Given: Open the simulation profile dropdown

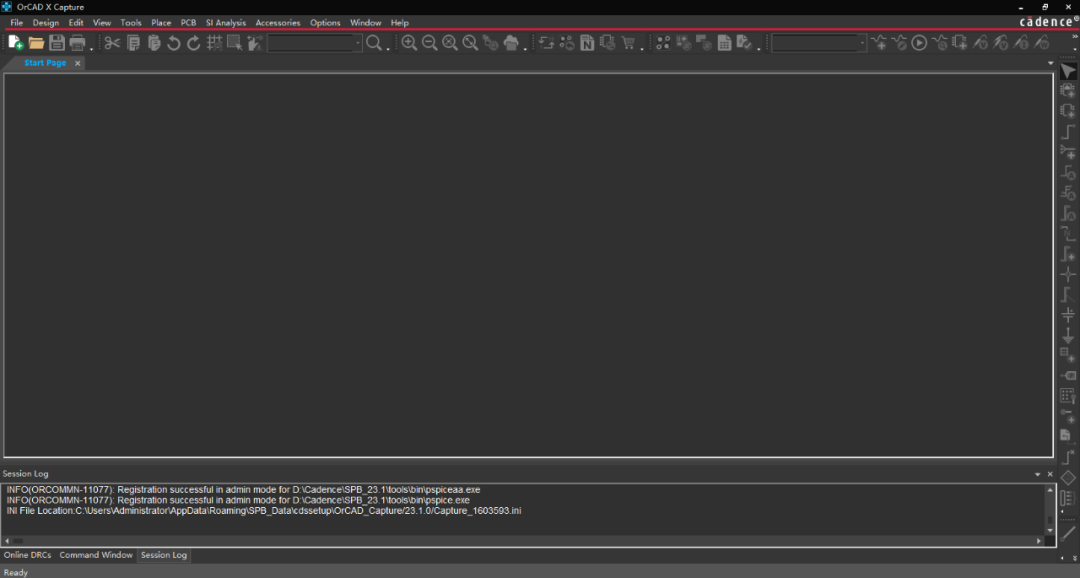Looking at the screenshot, I should click(862, 43).
